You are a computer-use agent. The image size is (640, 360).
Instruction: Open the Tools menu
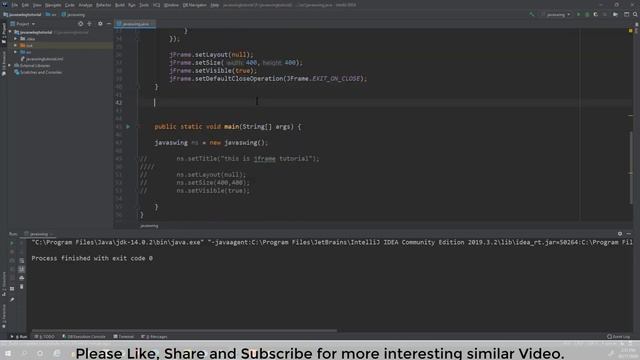(x=144, y=5)
